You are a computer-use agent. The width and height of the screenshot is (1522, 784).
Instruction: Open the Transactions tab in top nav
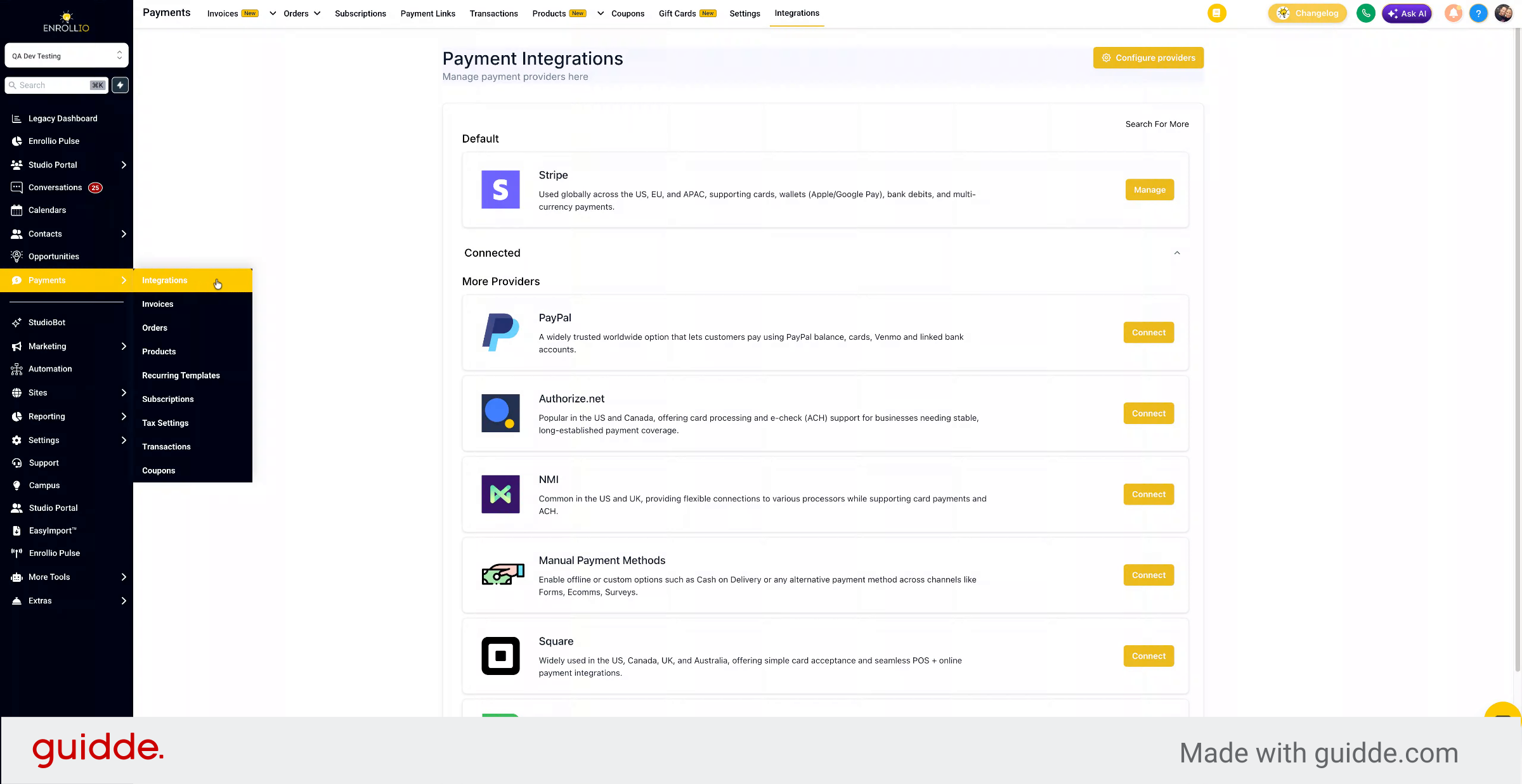pos(493,13)
